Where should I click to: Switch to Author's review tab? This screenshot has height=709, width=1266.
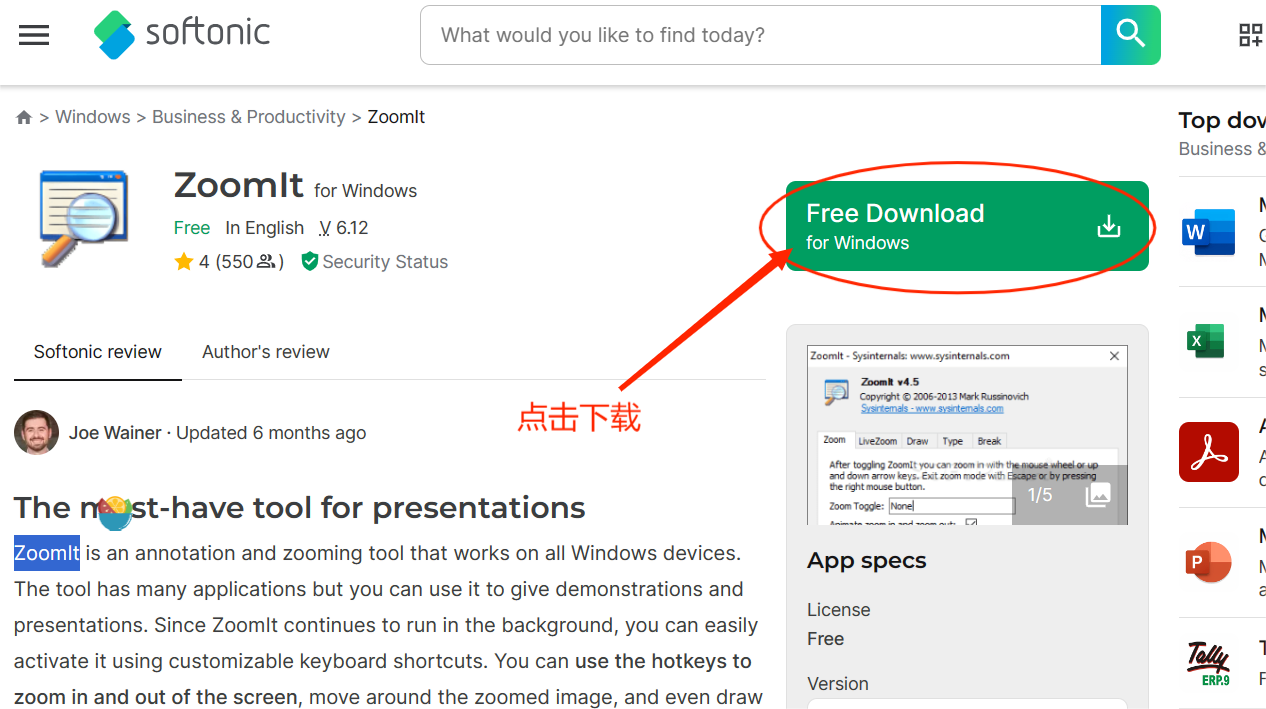pyautogui.click(x=266, y=352)
